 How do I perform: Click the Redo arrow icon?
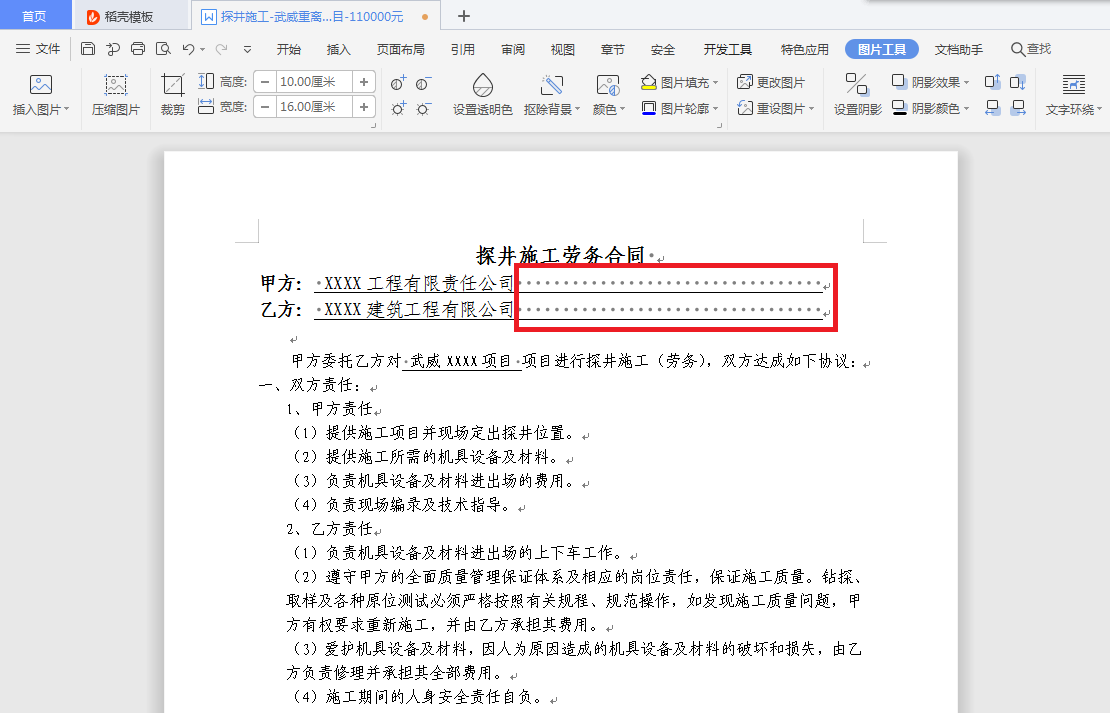click(222, 49)
